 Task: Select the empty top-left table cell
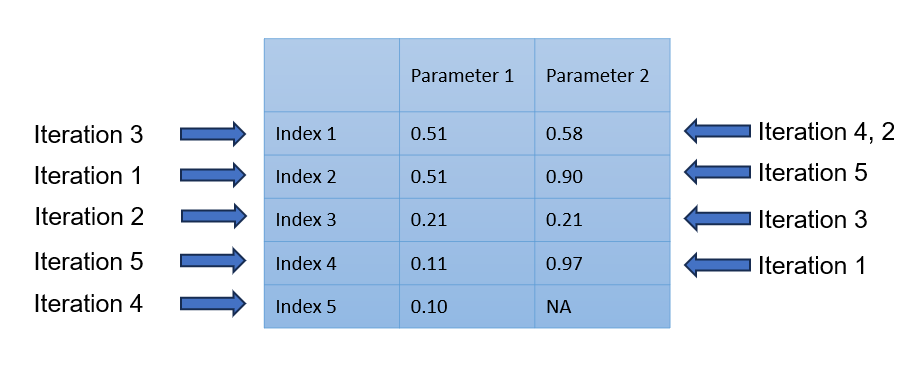tap(332, 75)
